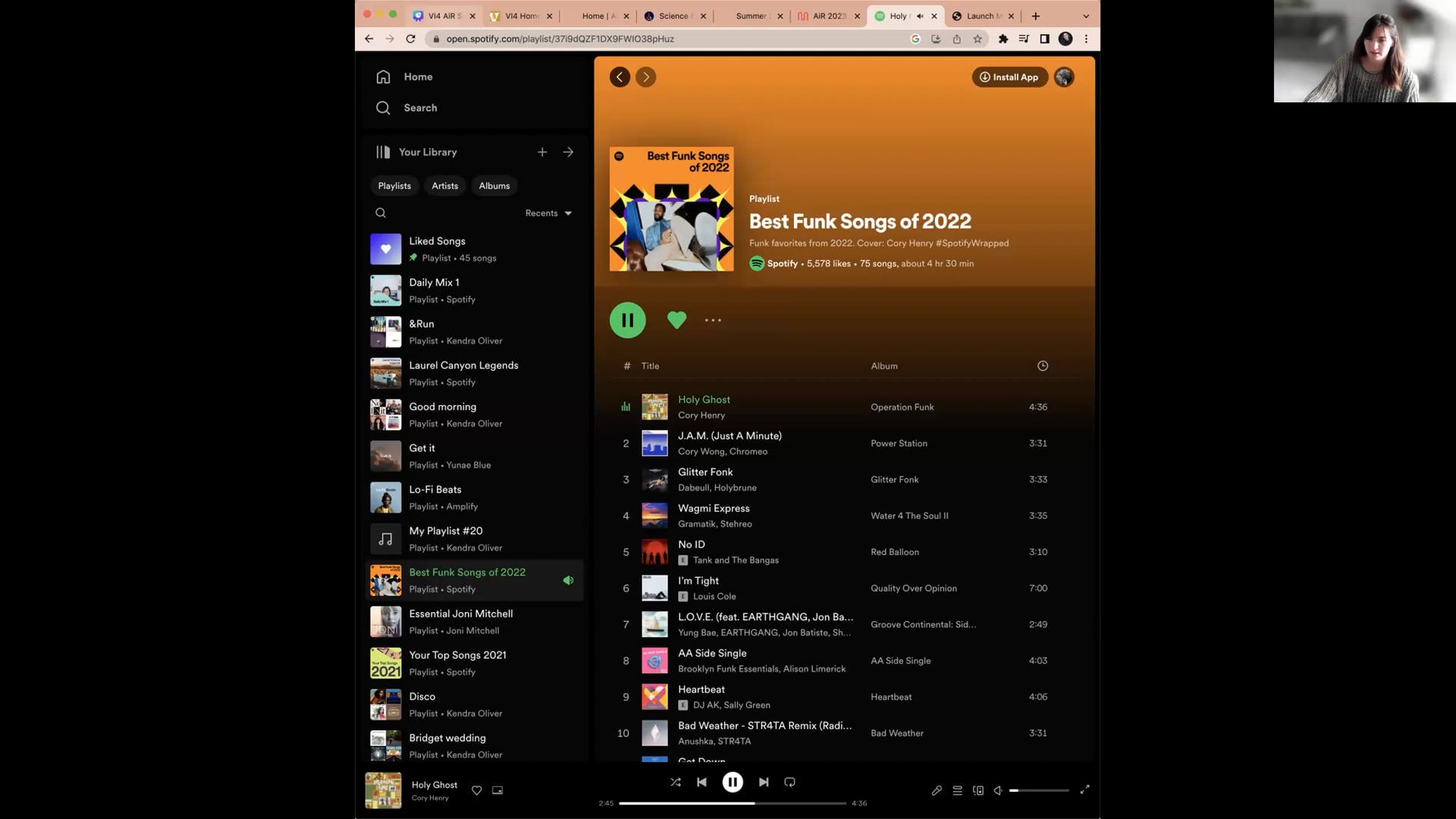Open Essential Joni Mitchell playlist

pyautogui.click(x=475, y=622)
